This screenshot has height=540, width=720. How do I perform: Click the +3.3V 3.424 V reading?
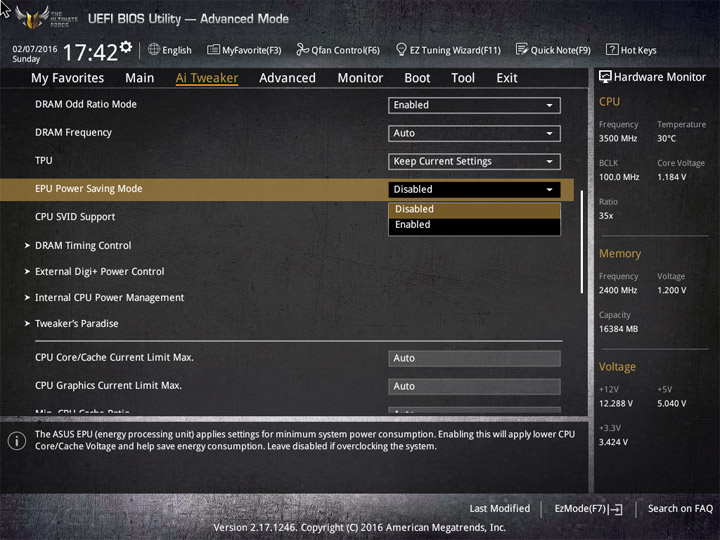[613, 442]
